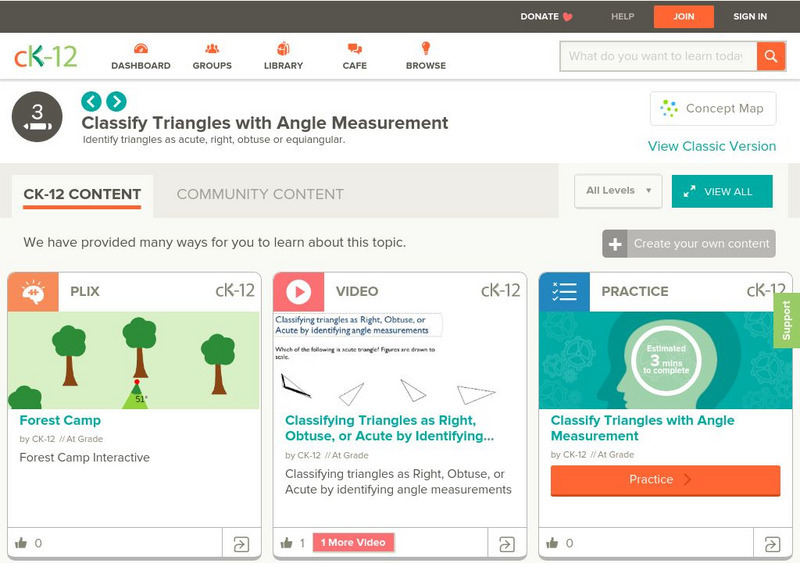This screenshot has width=800, height=563.
Task: Click the Cafe menu label
Action: tap(355, 65)
